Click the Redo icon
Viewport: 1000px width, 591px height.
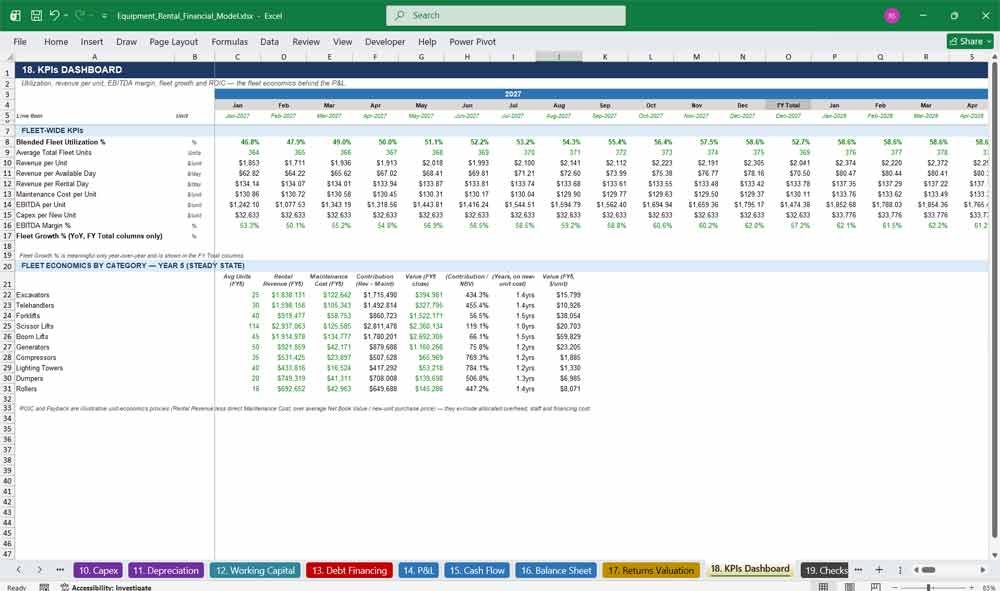(80, 15)
